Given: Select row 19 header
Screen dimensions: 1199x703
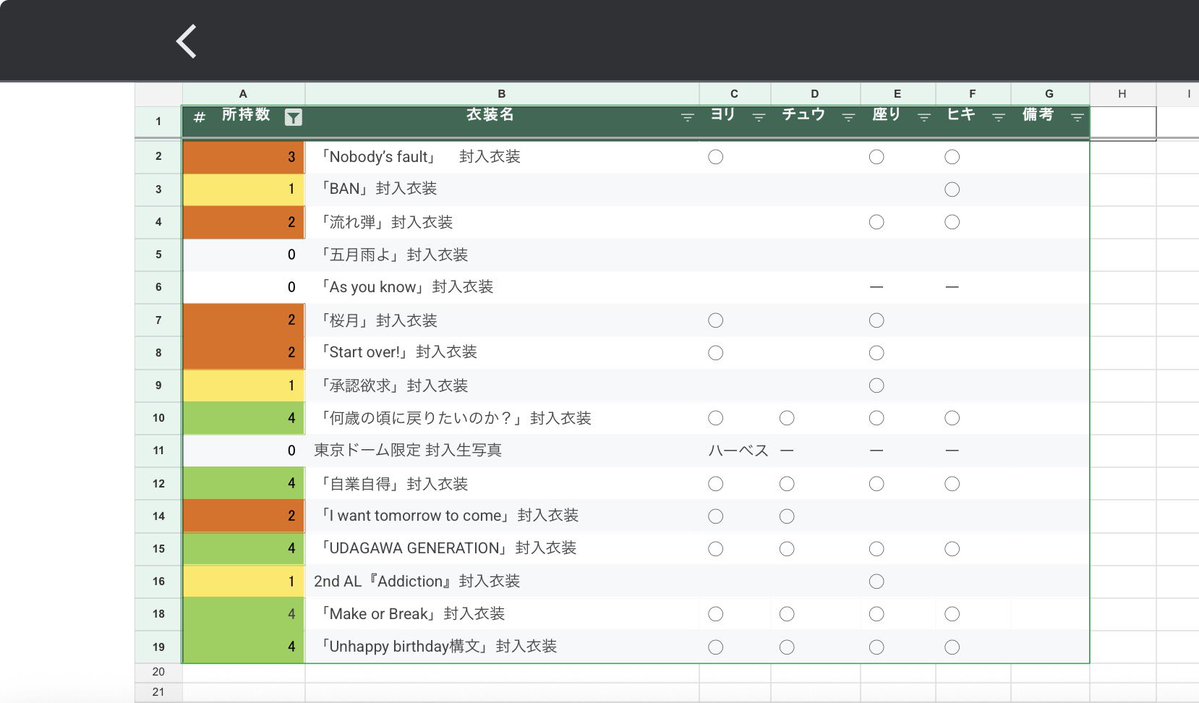Looking at the screenshot, I should coord(158,646).
